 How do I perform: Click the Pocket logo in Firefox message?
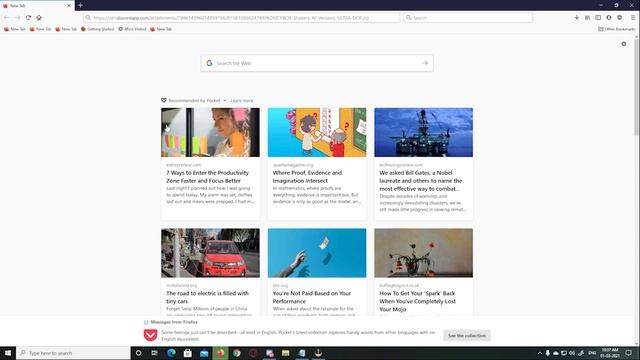[x=150, y=335]
